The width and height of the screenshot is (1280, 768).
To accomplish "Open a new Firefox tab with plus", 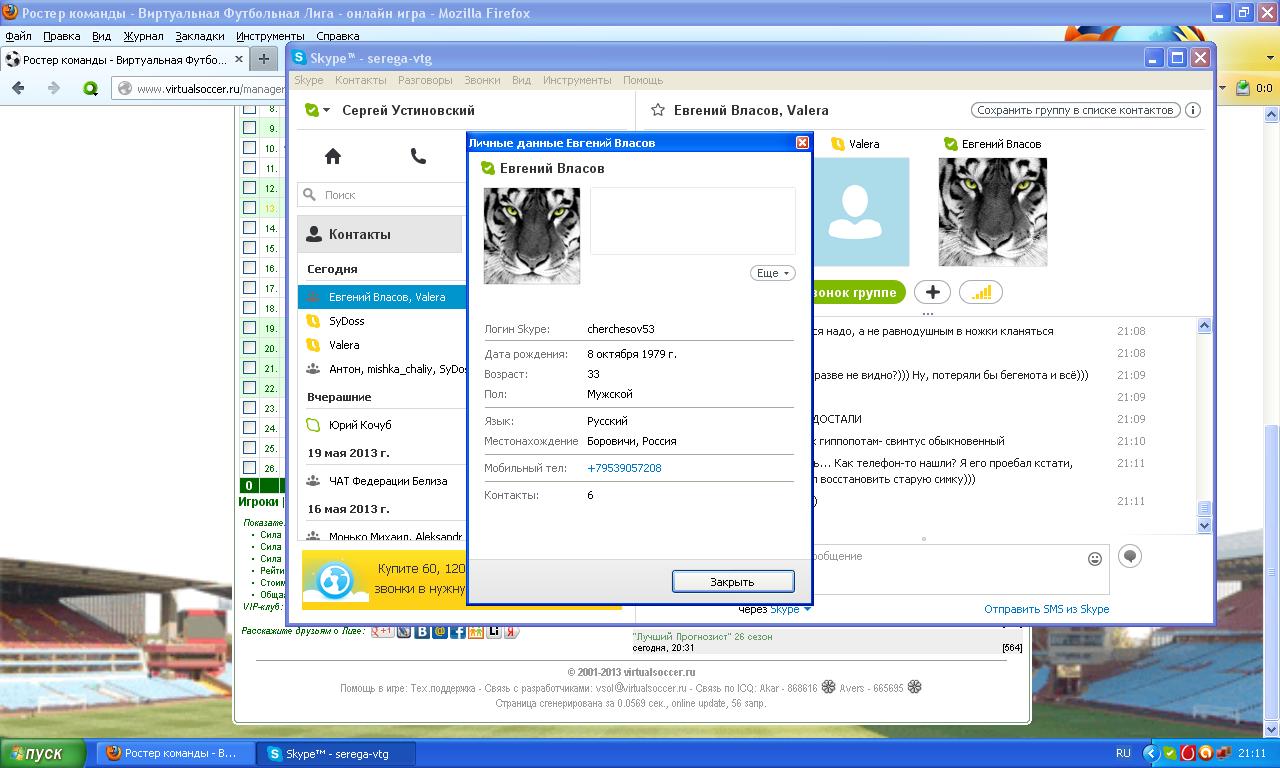I will 264,59.
